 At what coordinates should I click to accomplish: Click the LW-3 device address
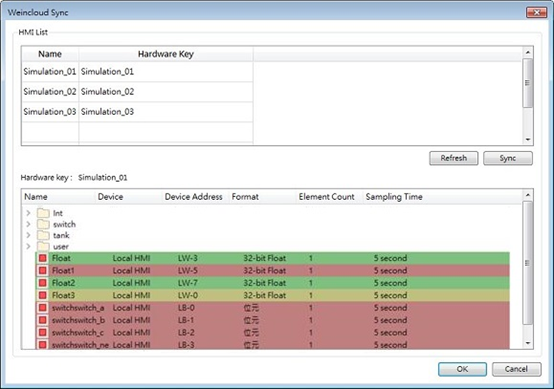[x=188, y=258]
